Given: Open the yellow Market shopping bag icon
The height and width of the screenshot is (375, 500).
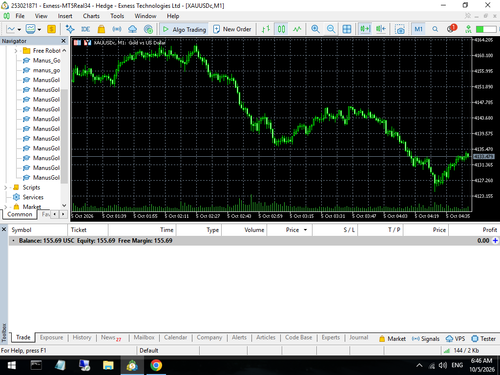Looking at the screenshot, I should point(101,29).
